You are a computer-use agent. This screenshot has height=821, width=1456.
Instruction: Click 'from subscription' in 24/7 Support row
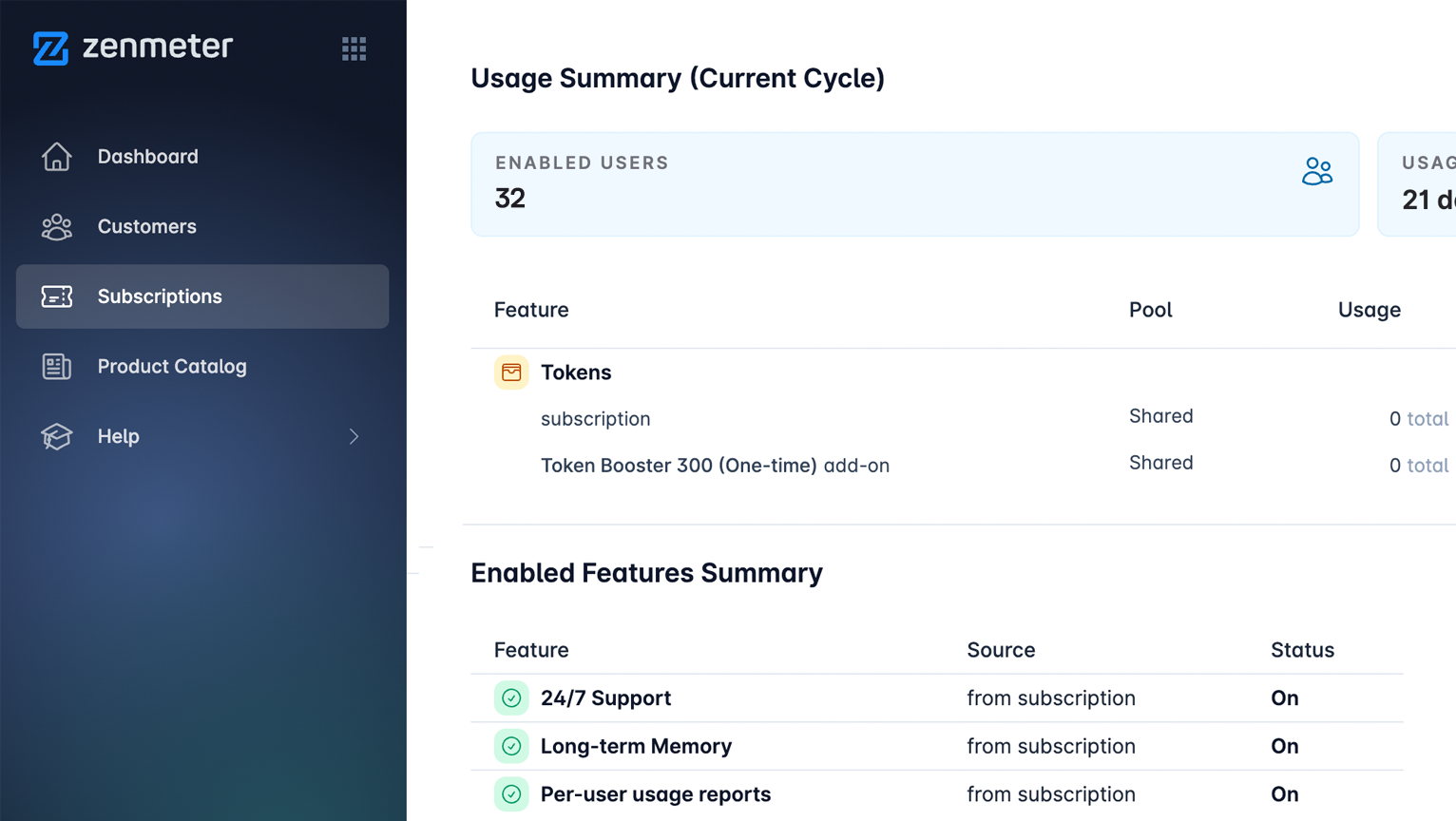pyautogui.click(x=1051, y=698)
